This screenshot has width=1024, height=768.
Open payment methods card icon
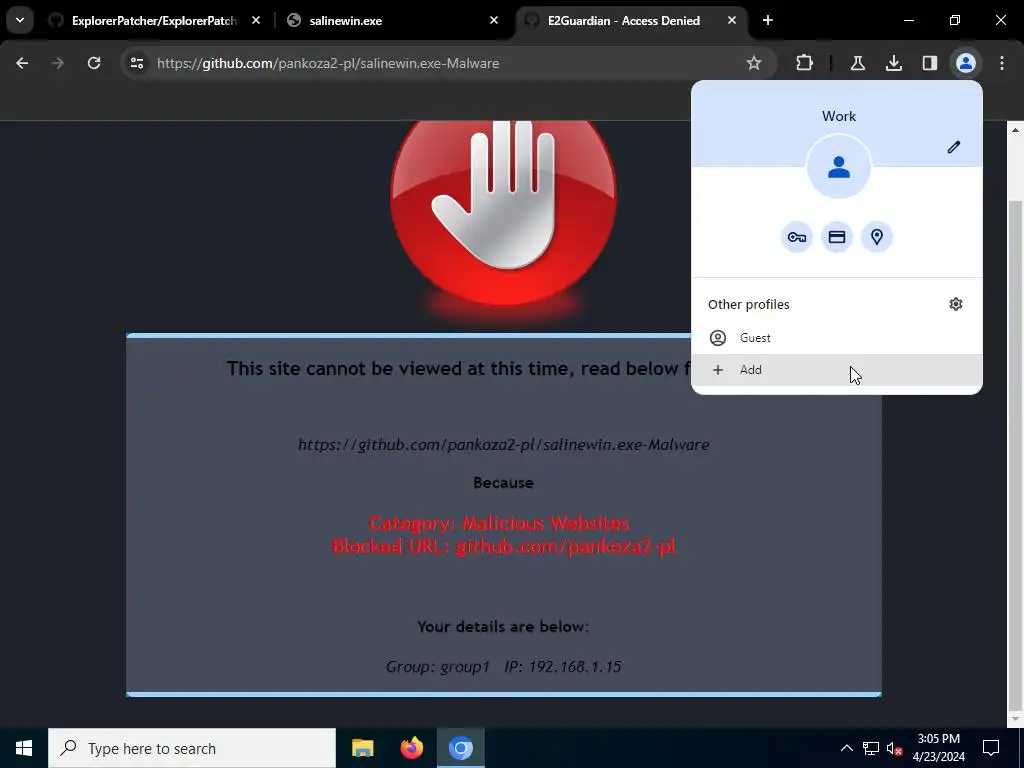[x=837, y=237]
